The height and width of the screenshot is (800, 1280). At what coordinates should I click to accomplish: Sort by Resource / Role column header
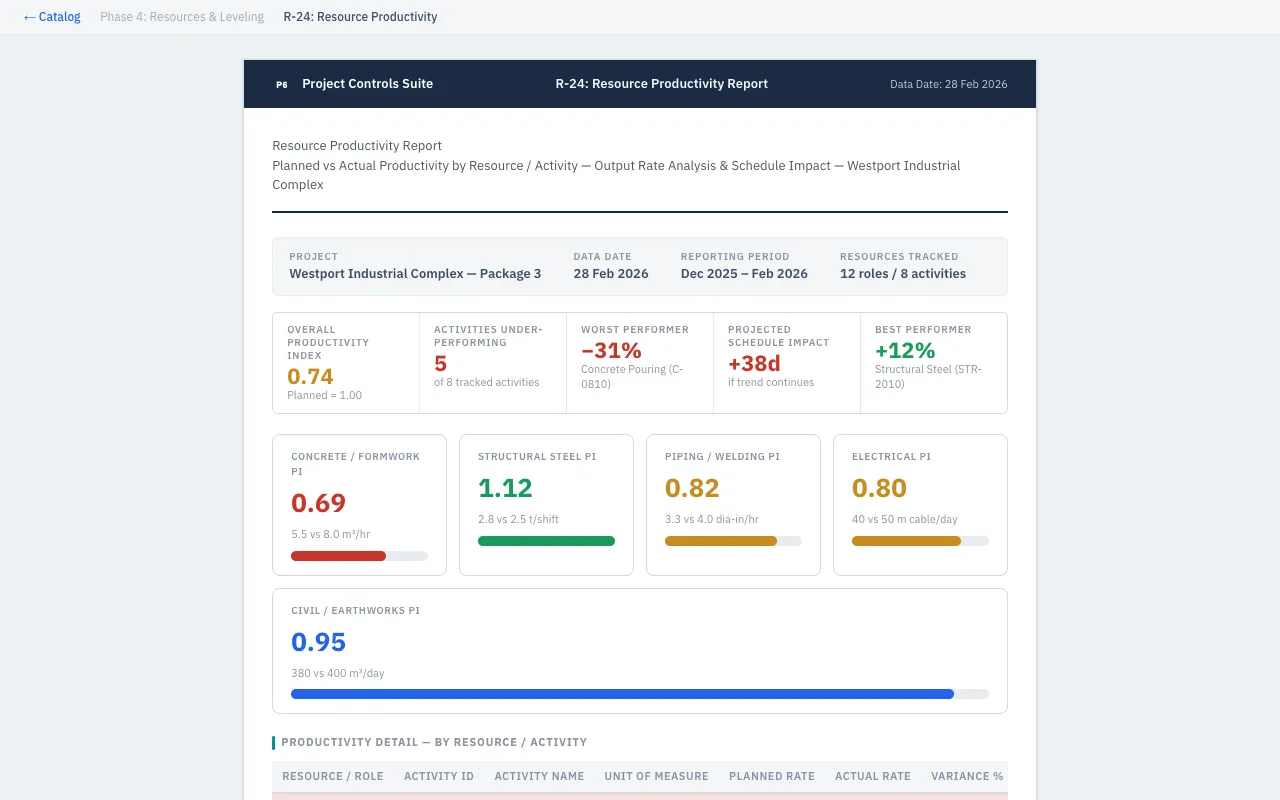(x=332, y=776)
